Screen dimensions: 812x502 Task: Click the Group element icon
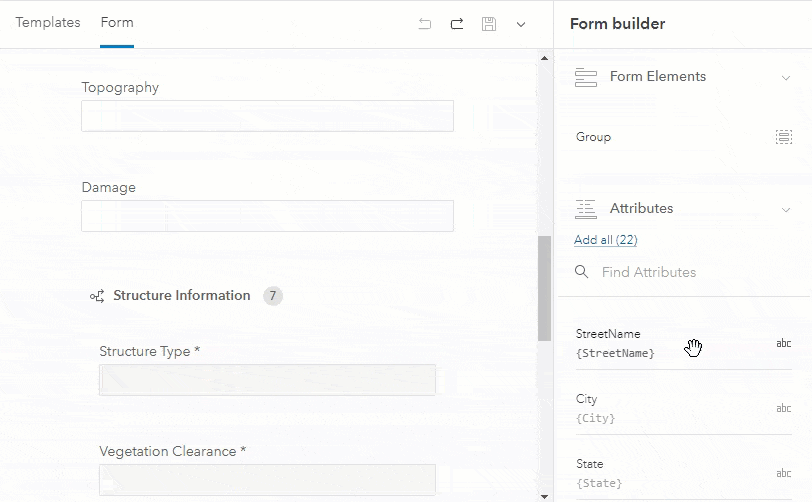[784, 137]
